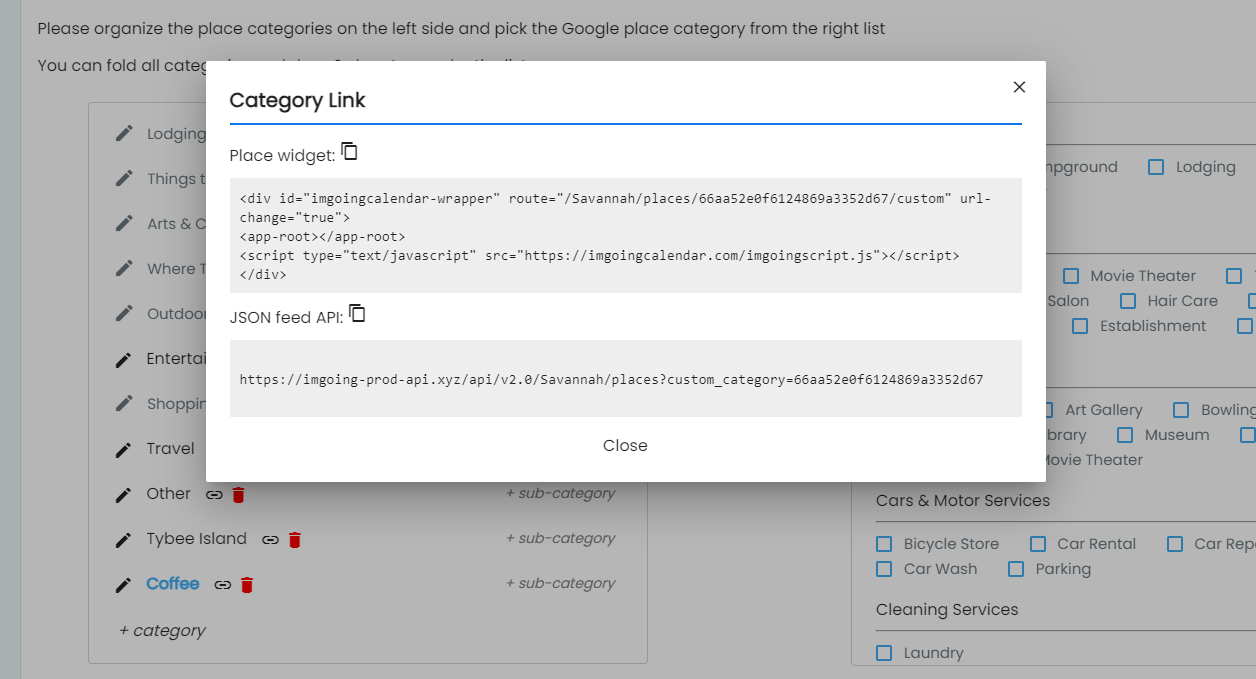The height and width of the screenshot is (679, 1256).
Task: Delete the Other category
Action: (x=238, y=494)
